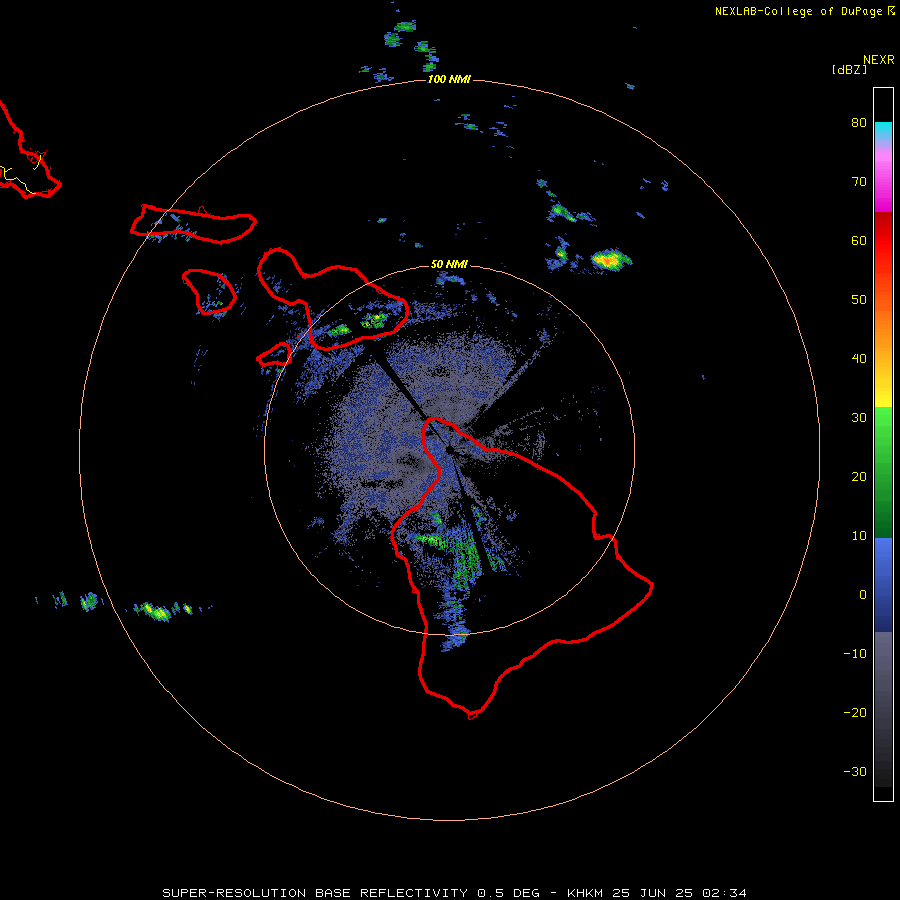Click the -10 value on the dBZ scale
900x900 pixels.
855,654
